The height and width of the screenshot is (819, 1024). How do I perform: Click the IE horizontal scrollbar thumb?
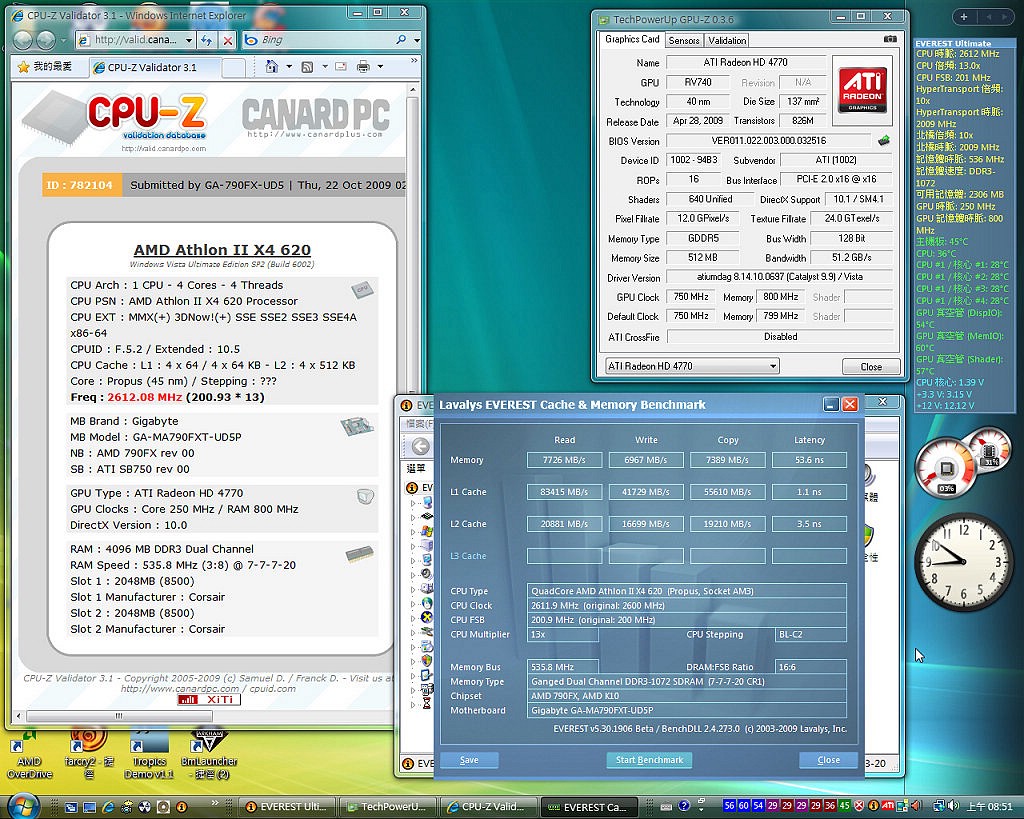(119, 716)
